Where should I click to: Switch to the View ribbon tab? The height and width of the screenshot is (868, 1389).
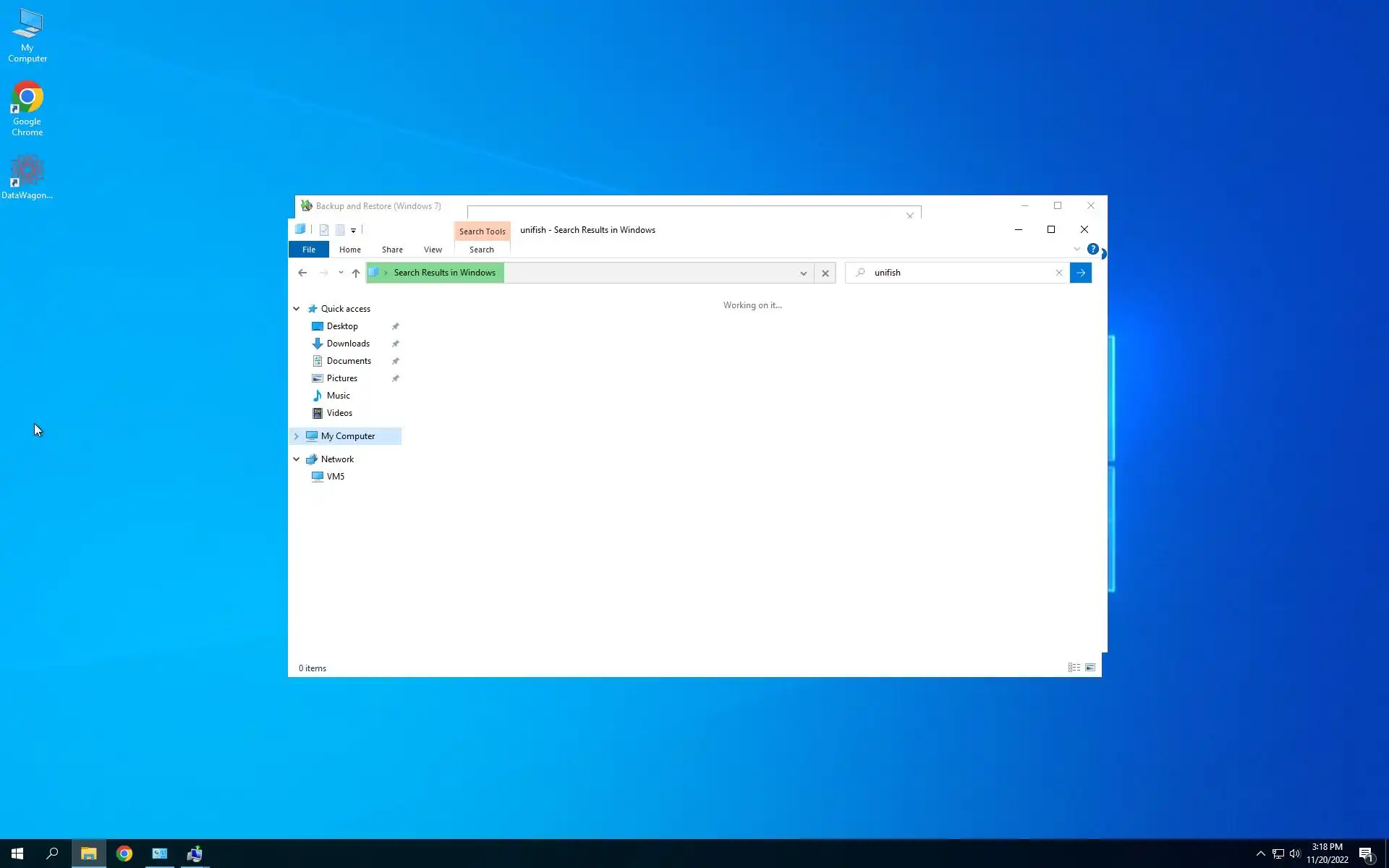[433, 250]
